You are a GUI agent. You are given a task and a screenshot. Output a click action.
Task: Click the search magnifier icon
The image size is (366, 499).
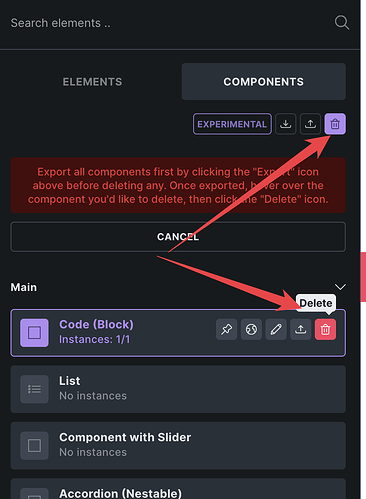(342, 23)
